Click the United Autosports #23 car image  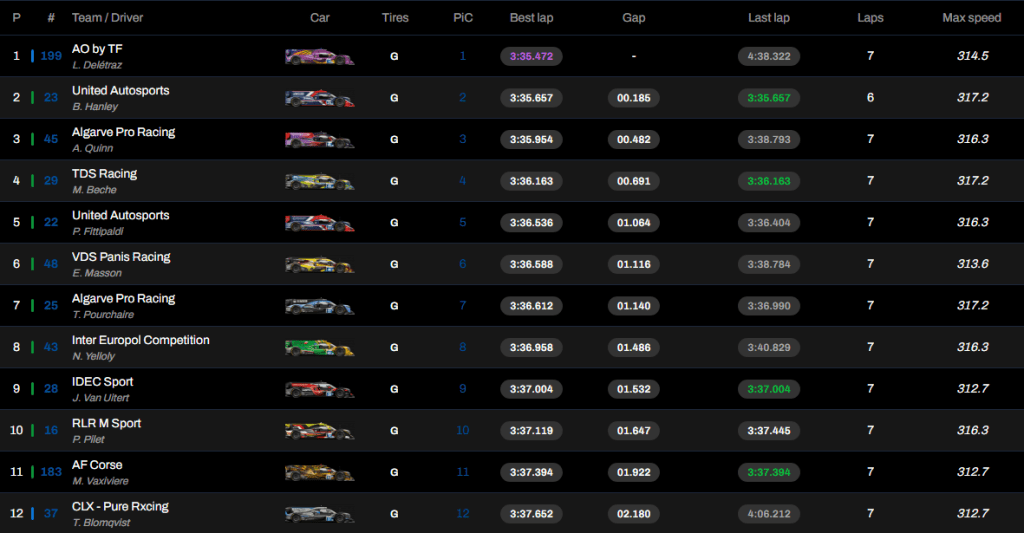tap(319, 98)
